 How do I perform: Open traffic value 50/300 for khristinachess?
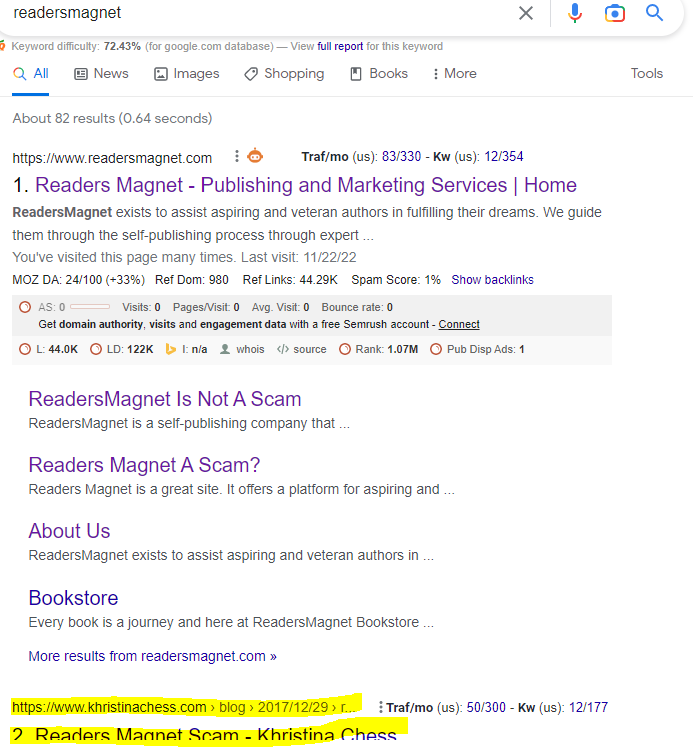486,707
